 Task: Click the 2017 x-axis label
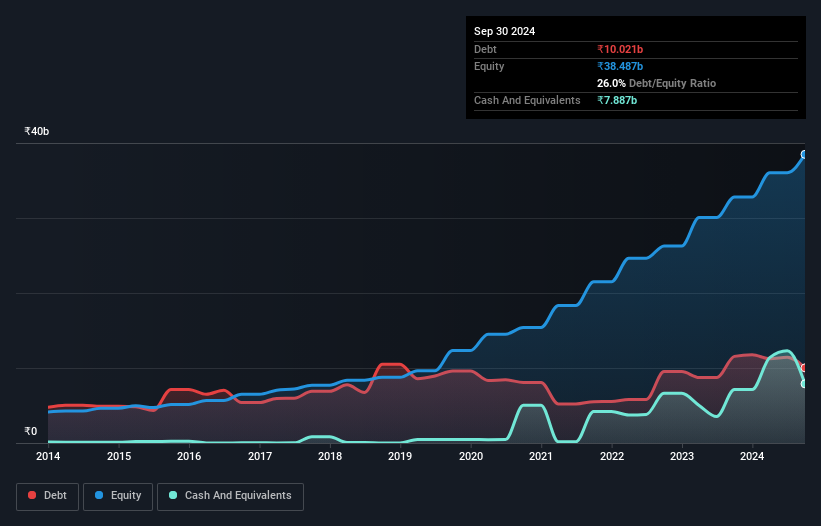260,456
